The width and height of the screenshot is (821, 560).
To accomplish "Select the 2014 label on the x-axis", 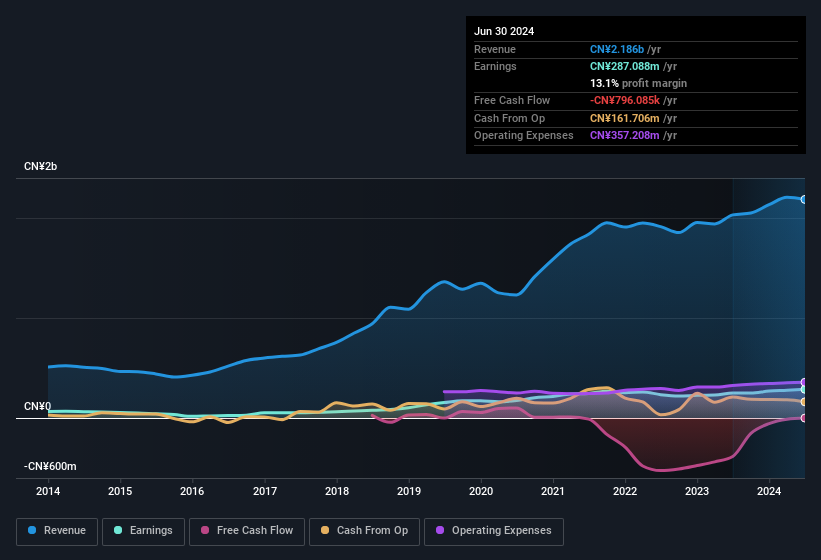I will [x=48, y=491].
